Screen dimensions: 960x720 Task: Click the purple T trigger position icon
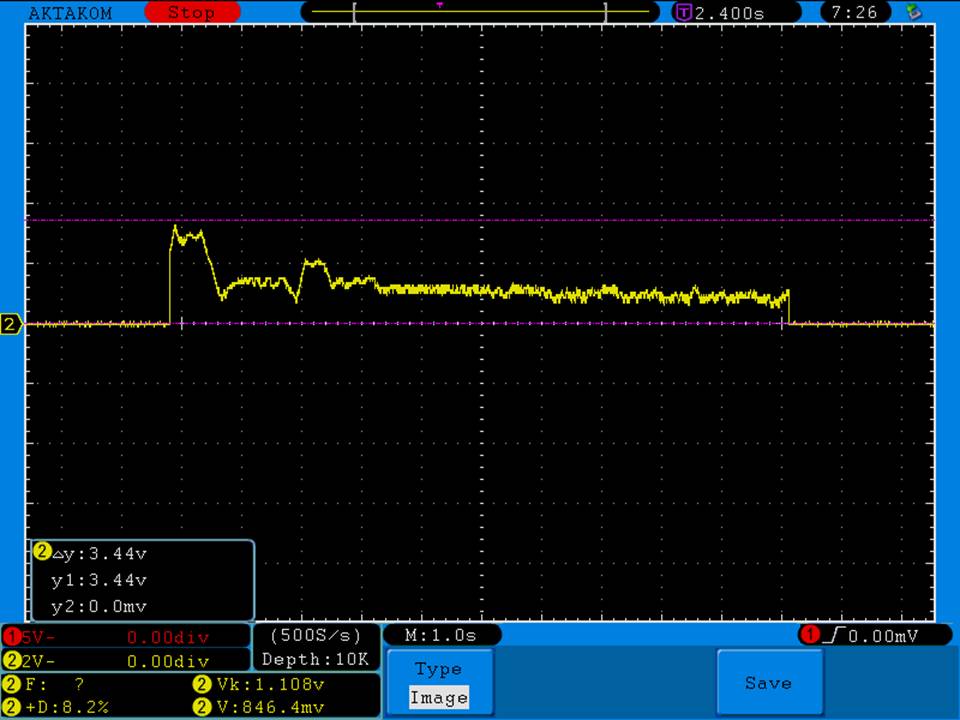pos(684,13)
